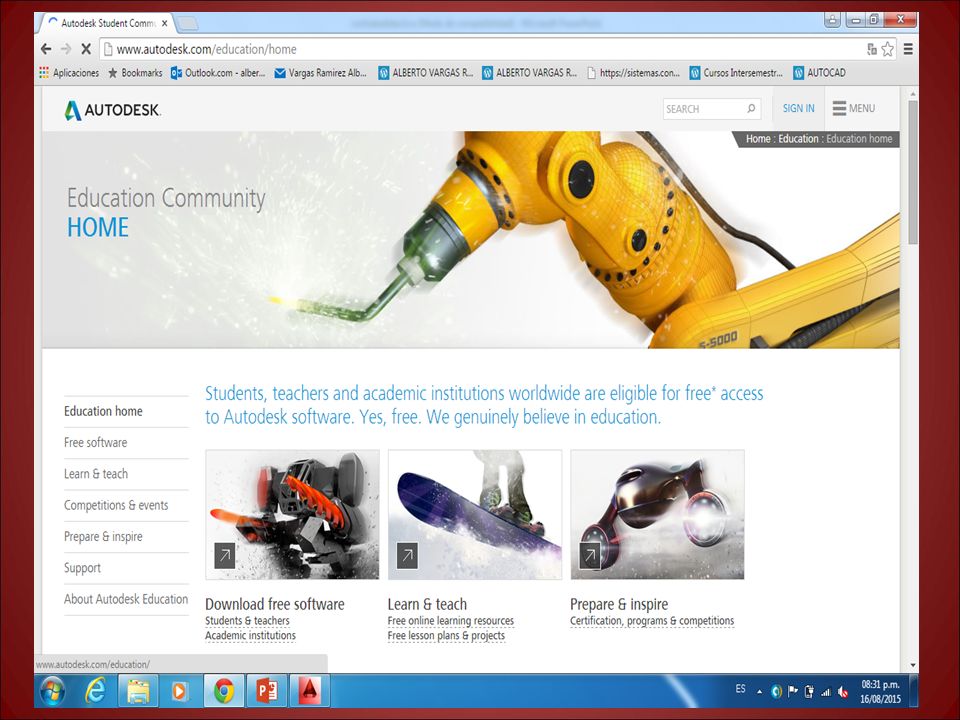The image size is (960, 720).
Task: Open the Download free software heading
Action: click(274, 604)
